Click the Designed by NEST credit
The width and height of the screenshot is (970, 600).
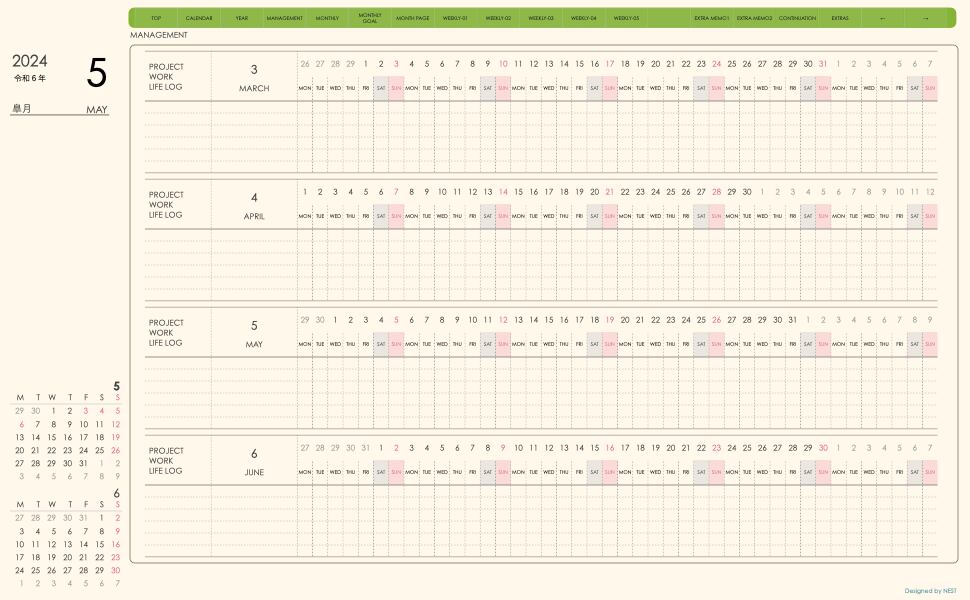tap(930, 591)
